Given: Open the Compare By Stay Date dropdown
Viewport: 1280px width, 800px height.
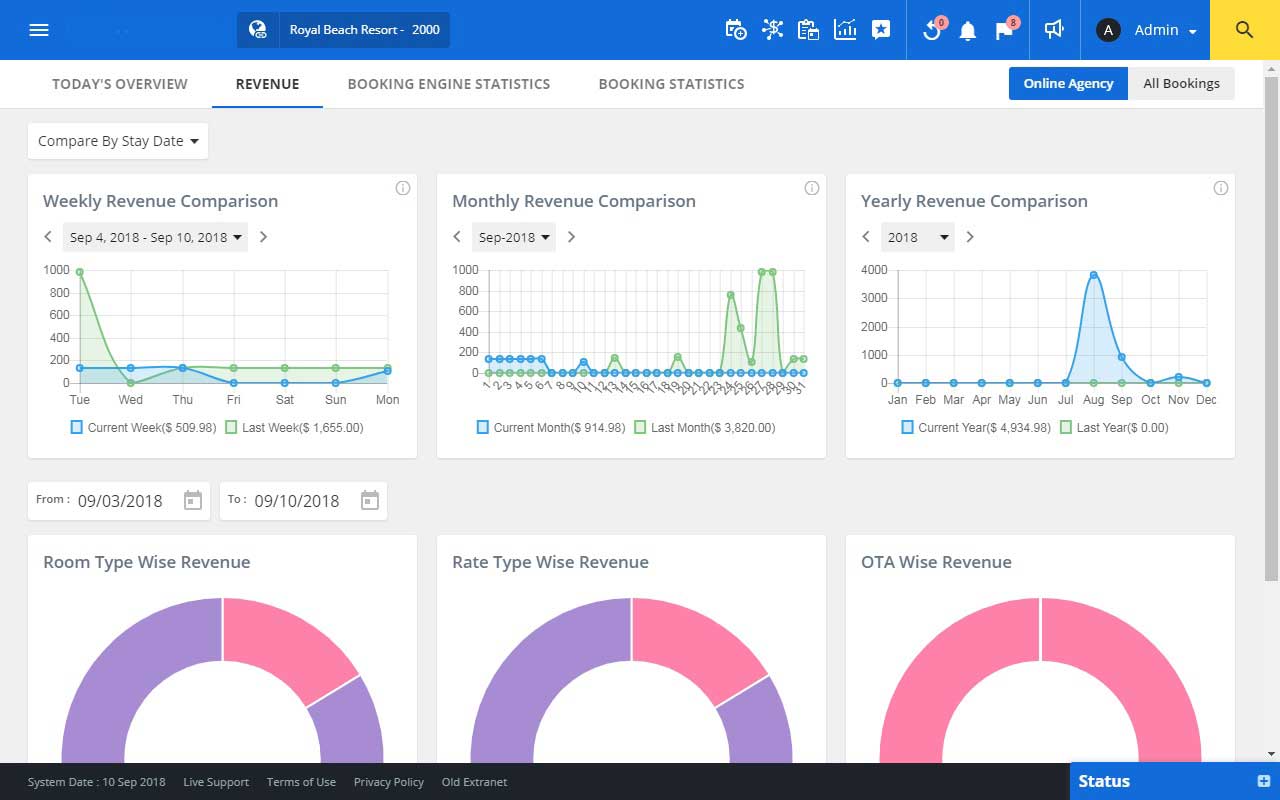Looking at the screenshot, I should (118, 141).
